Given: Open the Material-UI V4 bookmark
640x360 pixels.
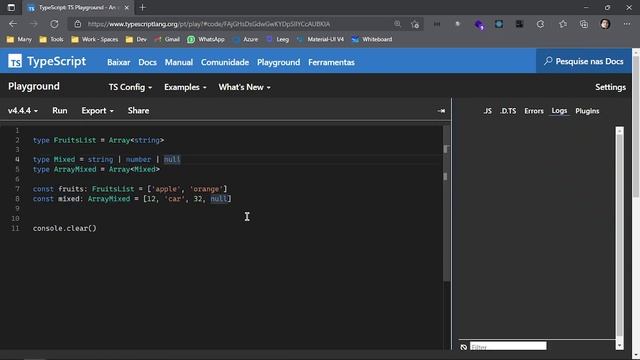Looking at the screenshot, I should pyautogui.click(x=320, y=39).
